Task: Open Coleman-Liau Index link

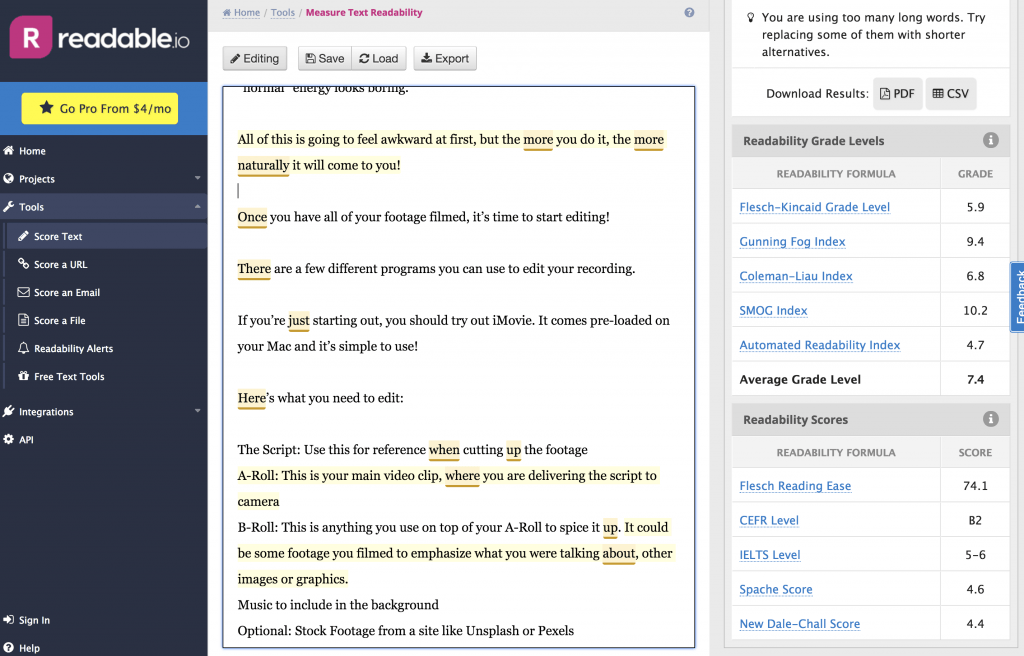Action: click(795, 276)
